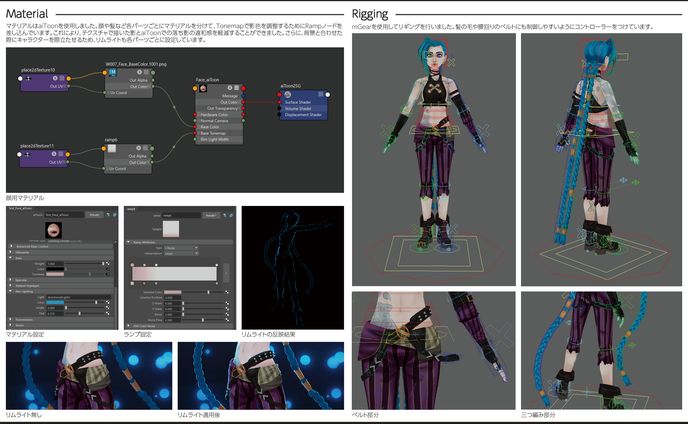The width and height of the screenshot is (688, 424).
Task: Click the Presets button in aiToon attribute editor
Action: (94, 215)
